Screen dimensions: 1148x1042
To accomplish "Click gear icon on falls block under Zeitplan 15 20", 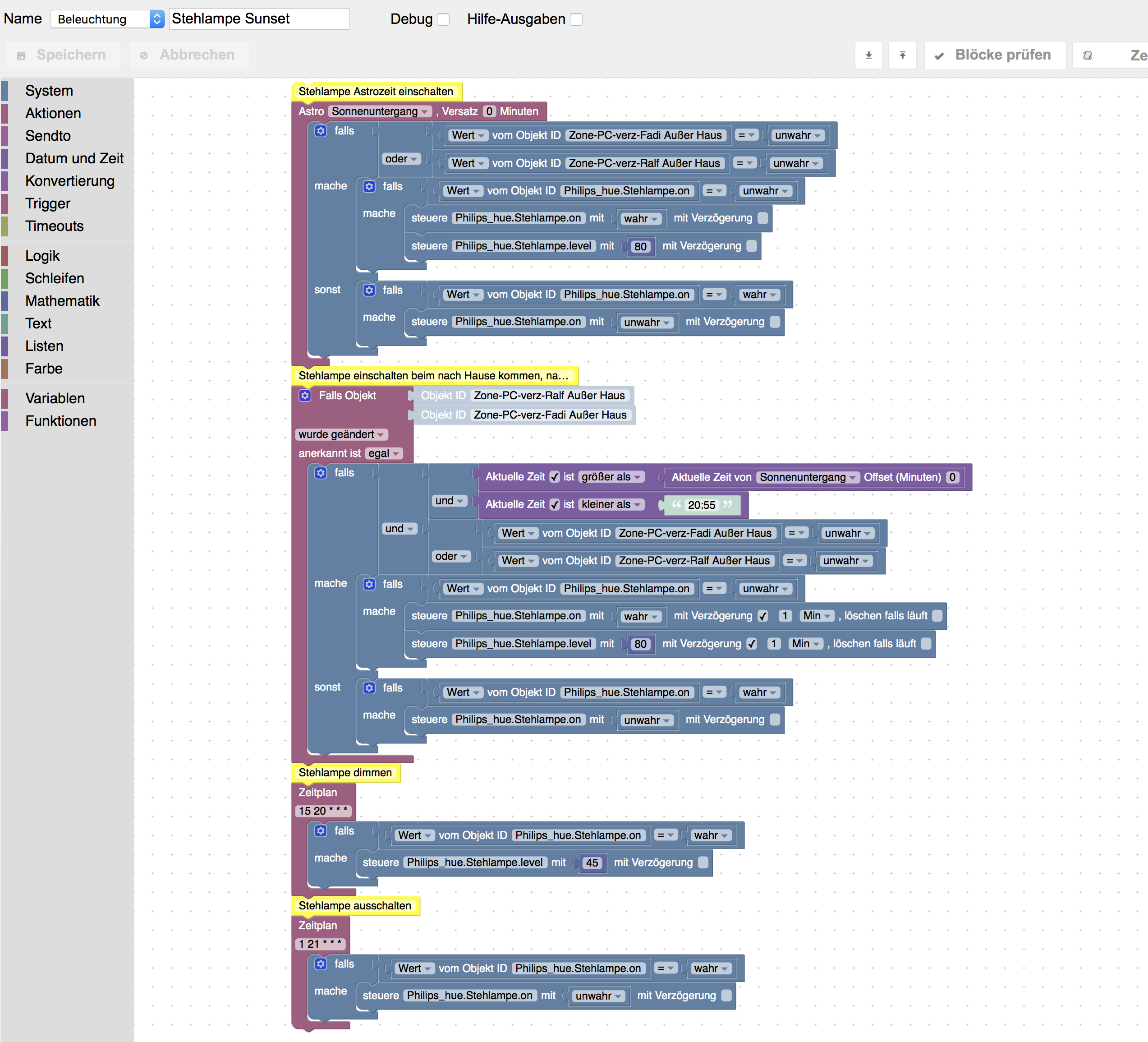I will [321, 830].
